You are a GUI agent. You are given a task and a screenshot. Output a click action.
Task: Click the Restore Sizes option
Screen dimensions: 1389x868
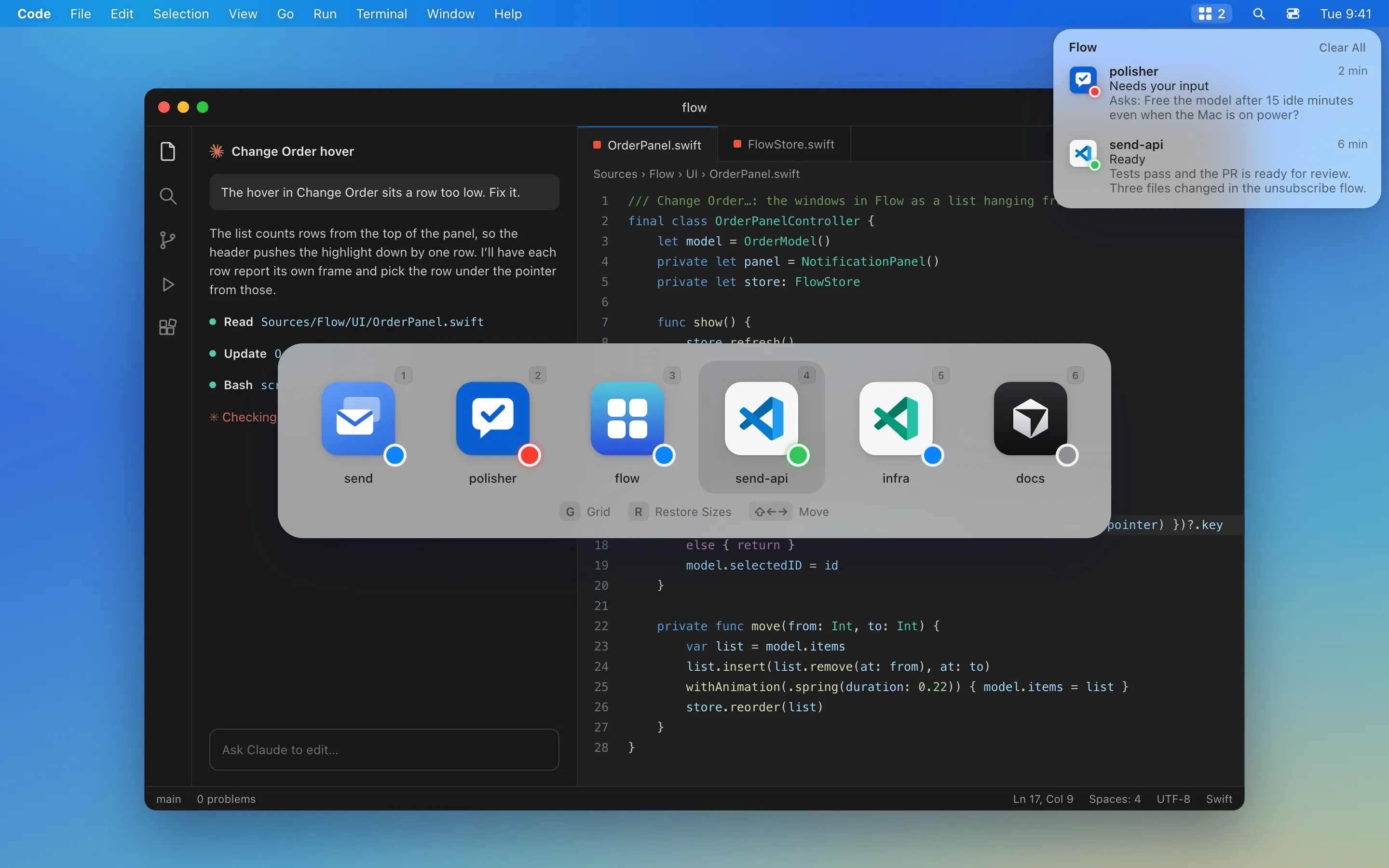680,512
